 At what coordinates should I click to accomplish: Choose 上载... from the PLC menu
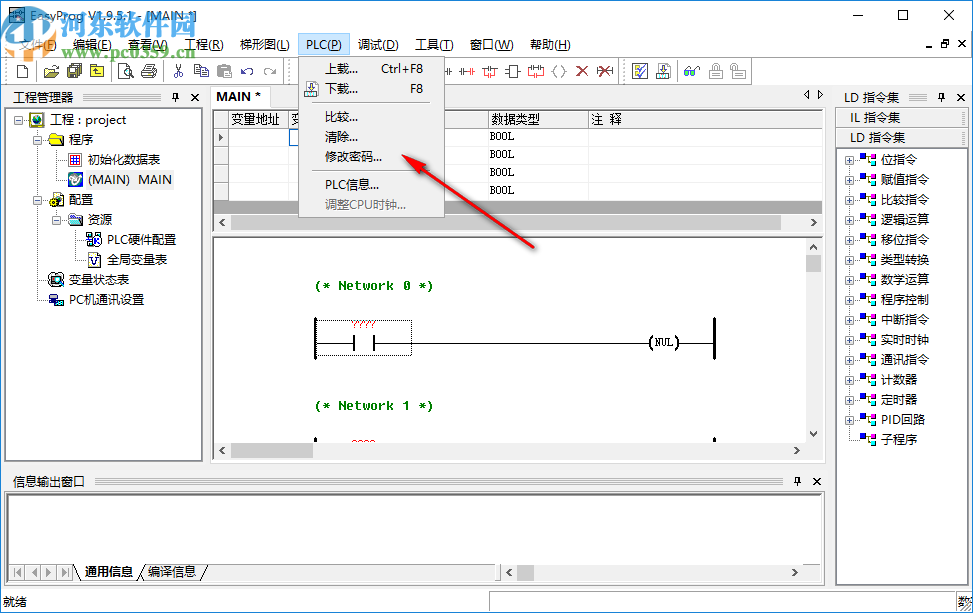371,69
